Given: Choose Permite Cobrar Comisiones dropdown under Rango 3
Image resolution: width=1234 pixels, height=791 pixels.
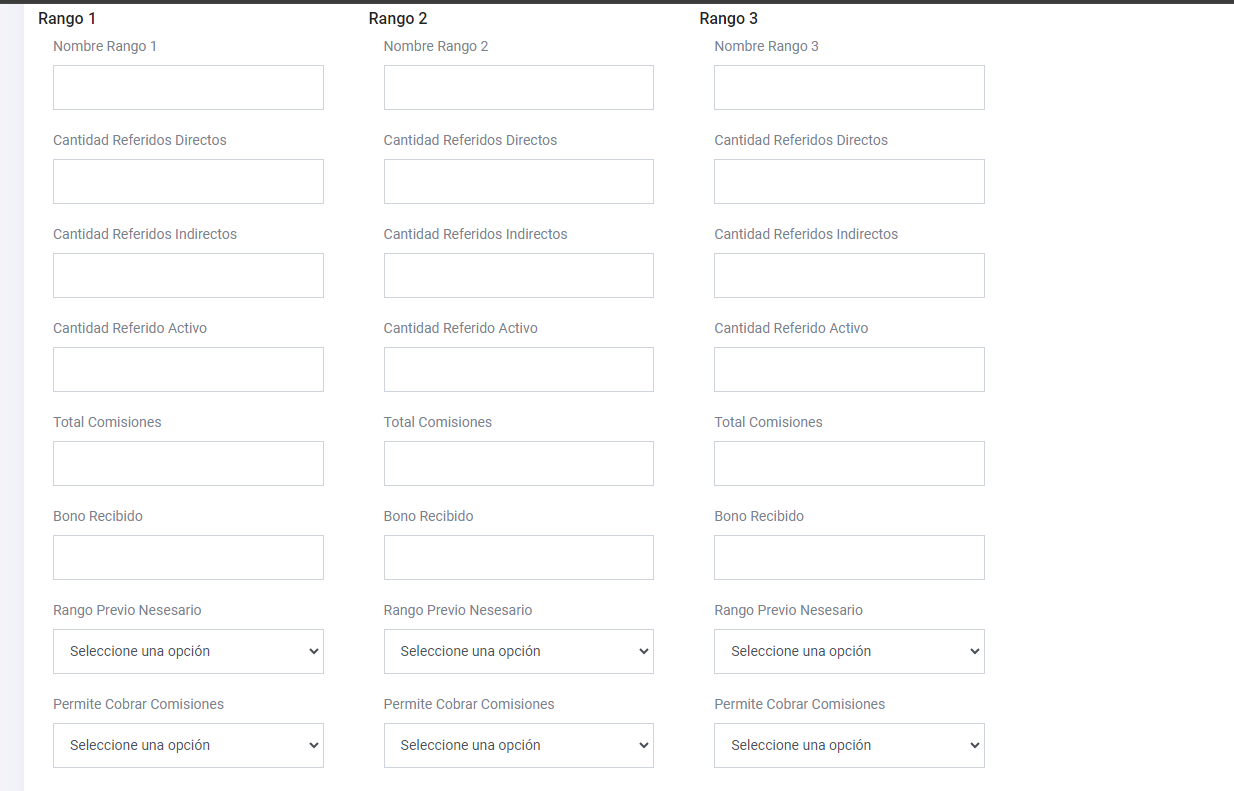Looking at the screenshot, I should [849, 746].
